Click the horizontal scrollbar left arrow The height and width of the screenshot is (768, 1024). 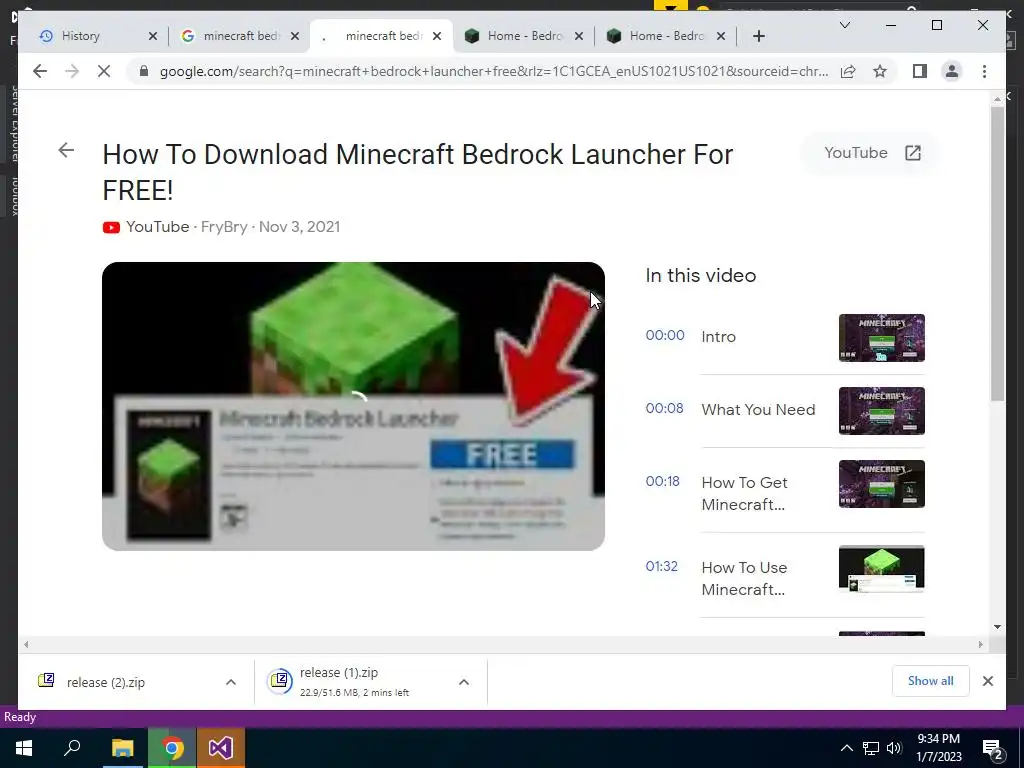tap(26, 645)
